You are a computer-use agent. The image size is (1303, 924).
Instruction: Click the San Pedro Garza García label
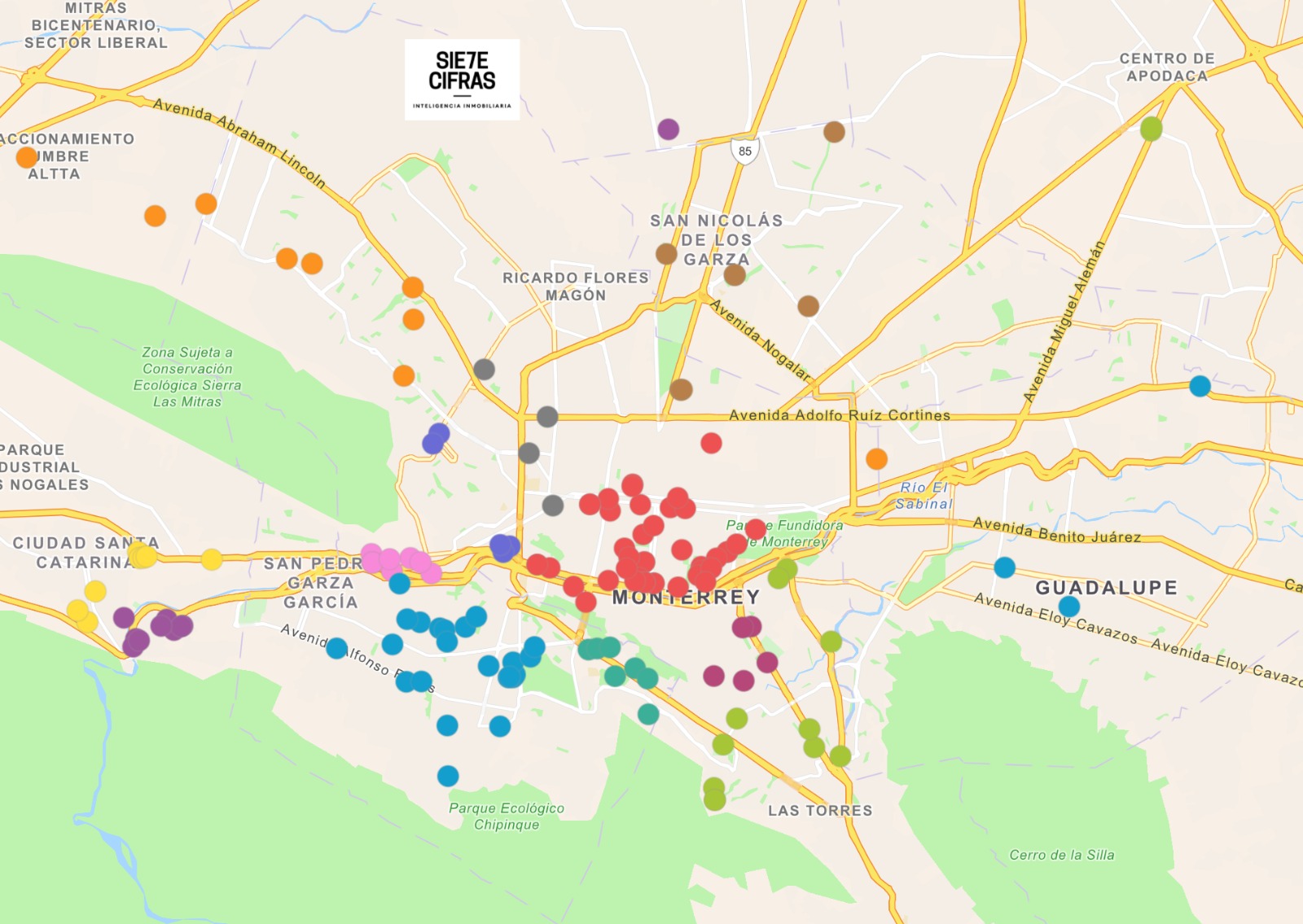coord(319,583)
